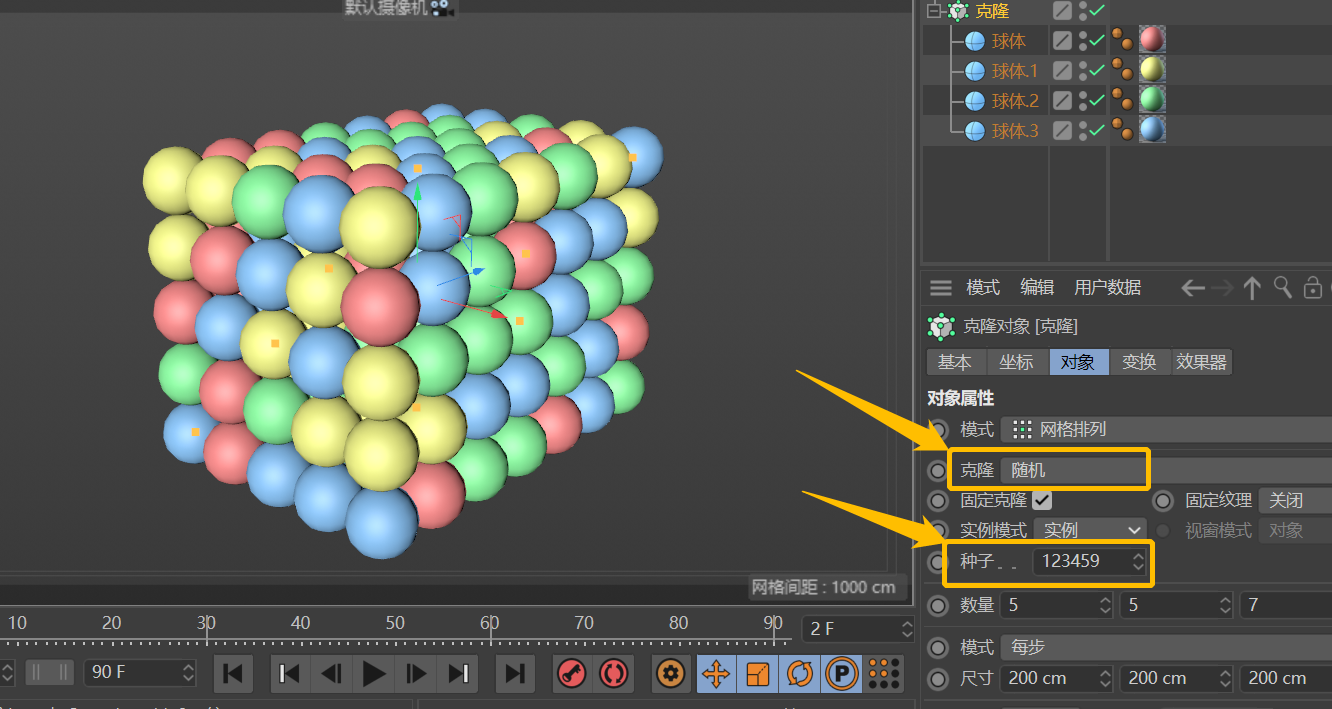Select the 球体.3 object in the tree
The height and width of the screenshot is (709, 1332).
[1015, 131]
